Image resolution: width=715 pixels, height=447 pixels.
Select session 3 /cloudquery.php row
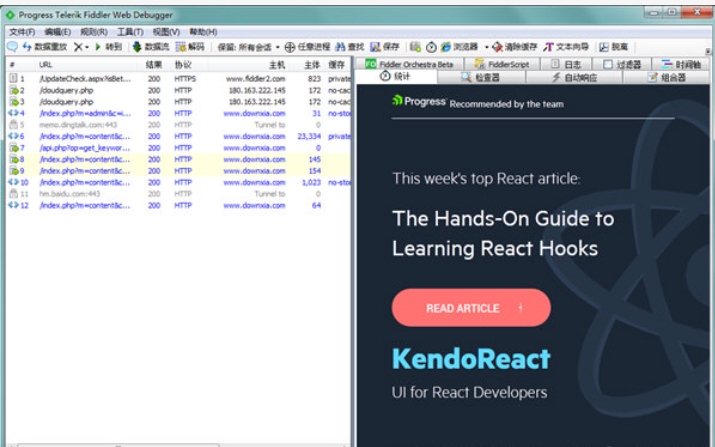[x=179, y=102]
